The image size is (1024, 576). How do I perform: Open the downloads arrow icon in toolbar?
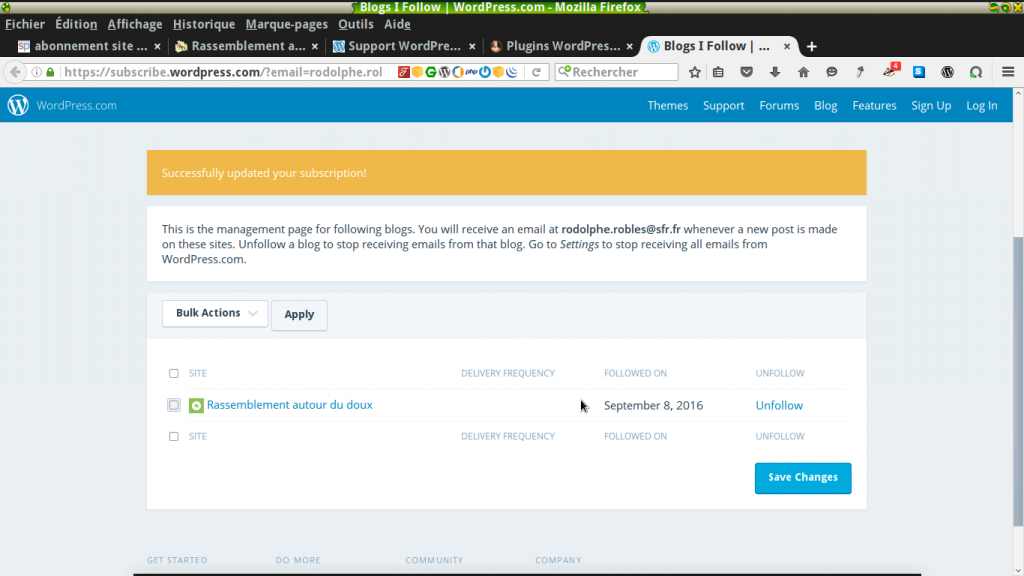[775, 72]
